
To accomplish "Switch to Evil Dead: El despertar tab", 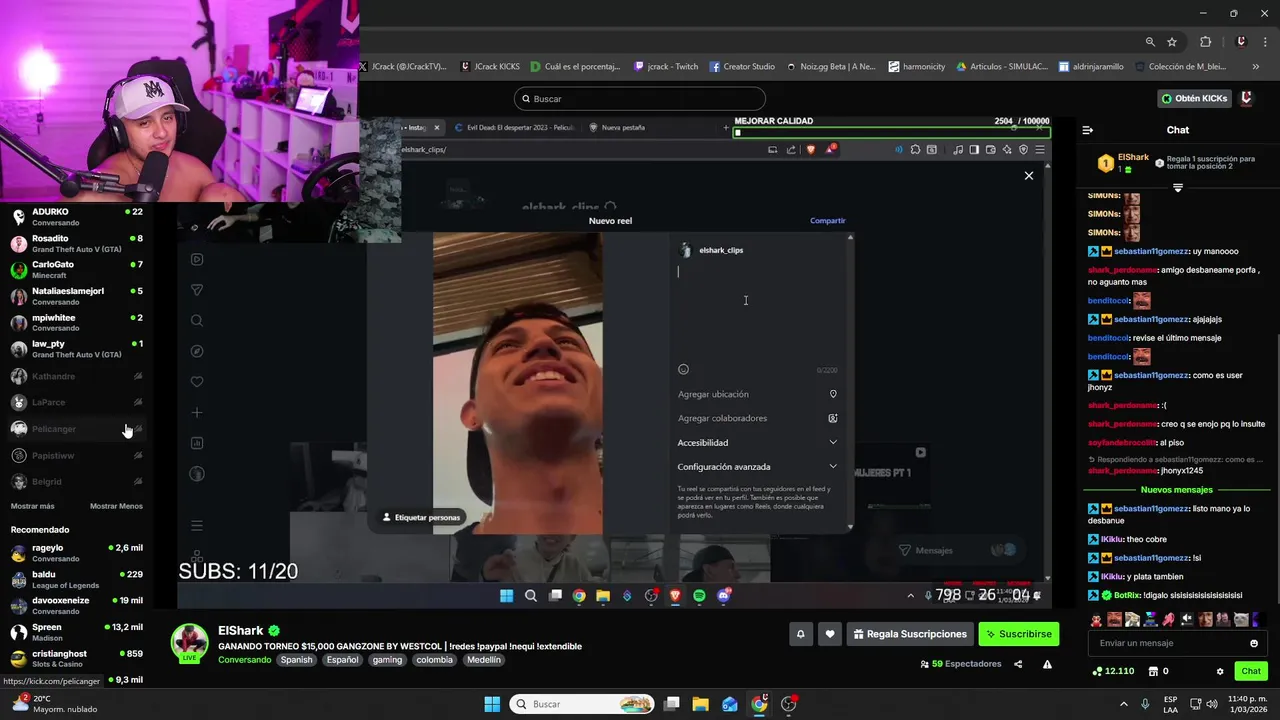I will (514, 127).
